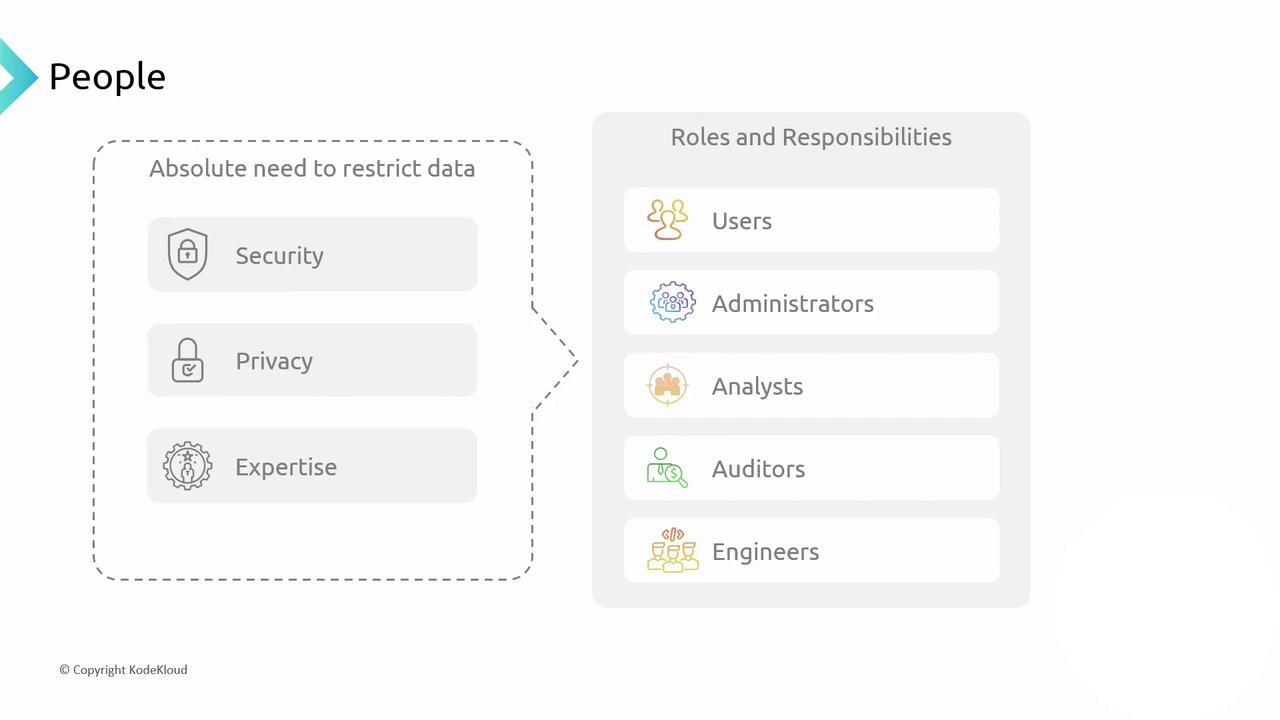Screen dimensions: 1280x720
Task: Choose the Administrators role label
Action: click(792, 304)
